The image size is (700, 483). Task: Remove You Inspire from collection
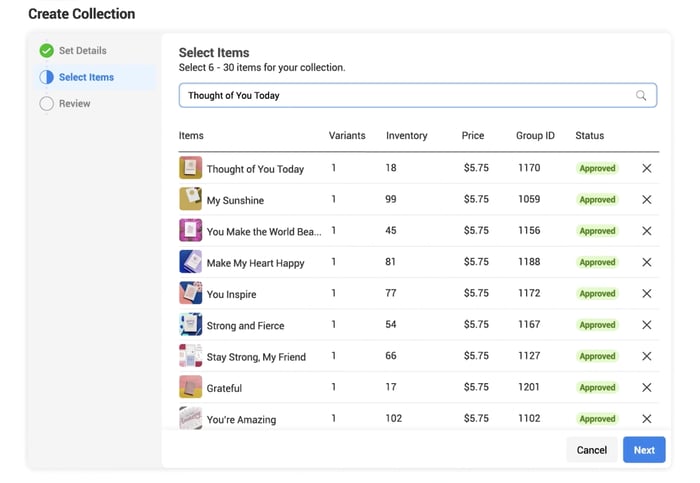646,293
